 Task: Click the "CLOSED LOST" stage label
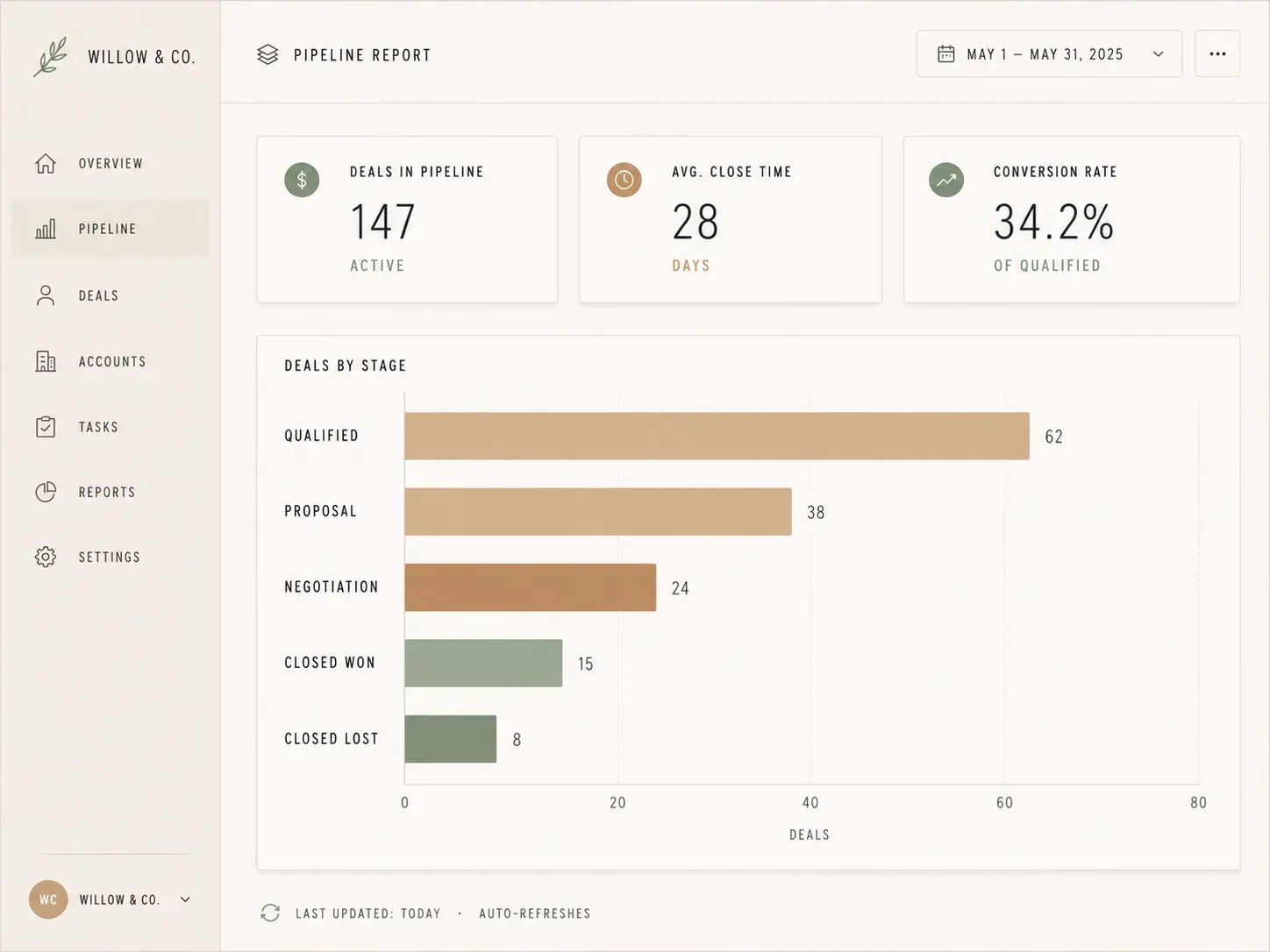(332, 739)
